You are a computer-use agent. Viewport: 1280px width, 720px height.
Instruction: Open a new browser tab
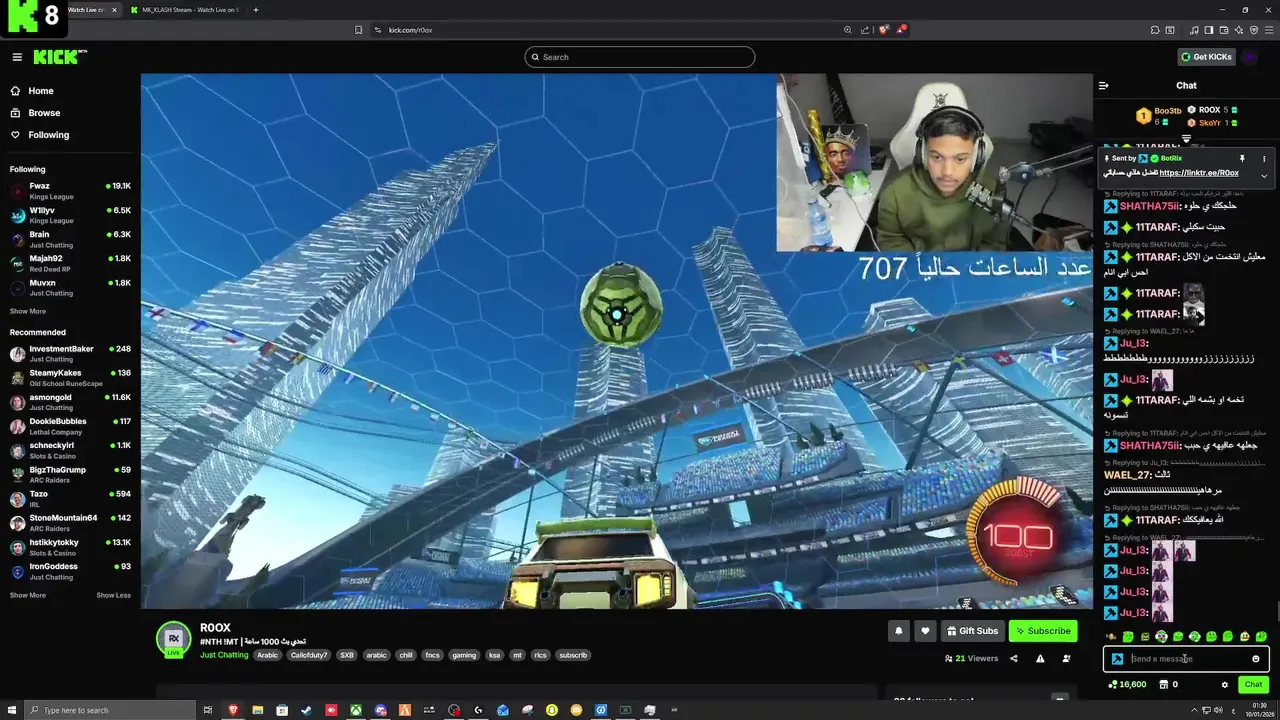point(255,10)
